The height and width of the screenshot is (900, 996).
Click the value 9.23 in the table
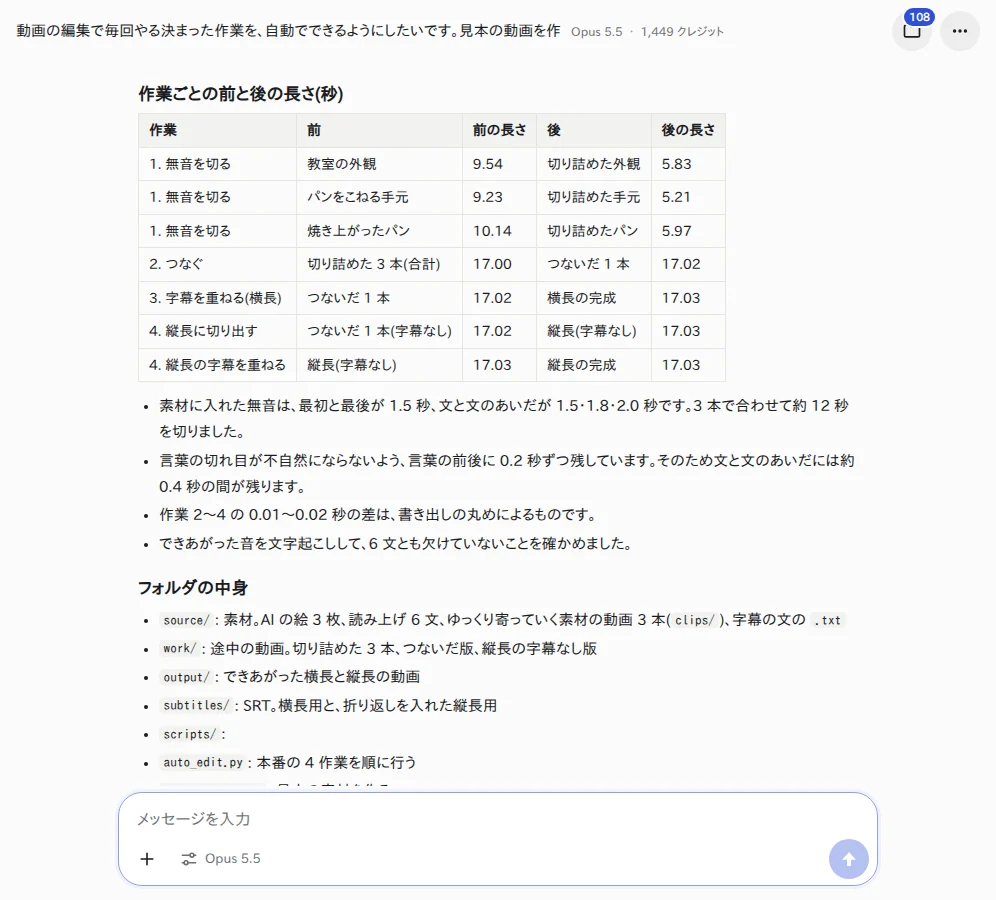pyautogui.click(x=487, y=197)
